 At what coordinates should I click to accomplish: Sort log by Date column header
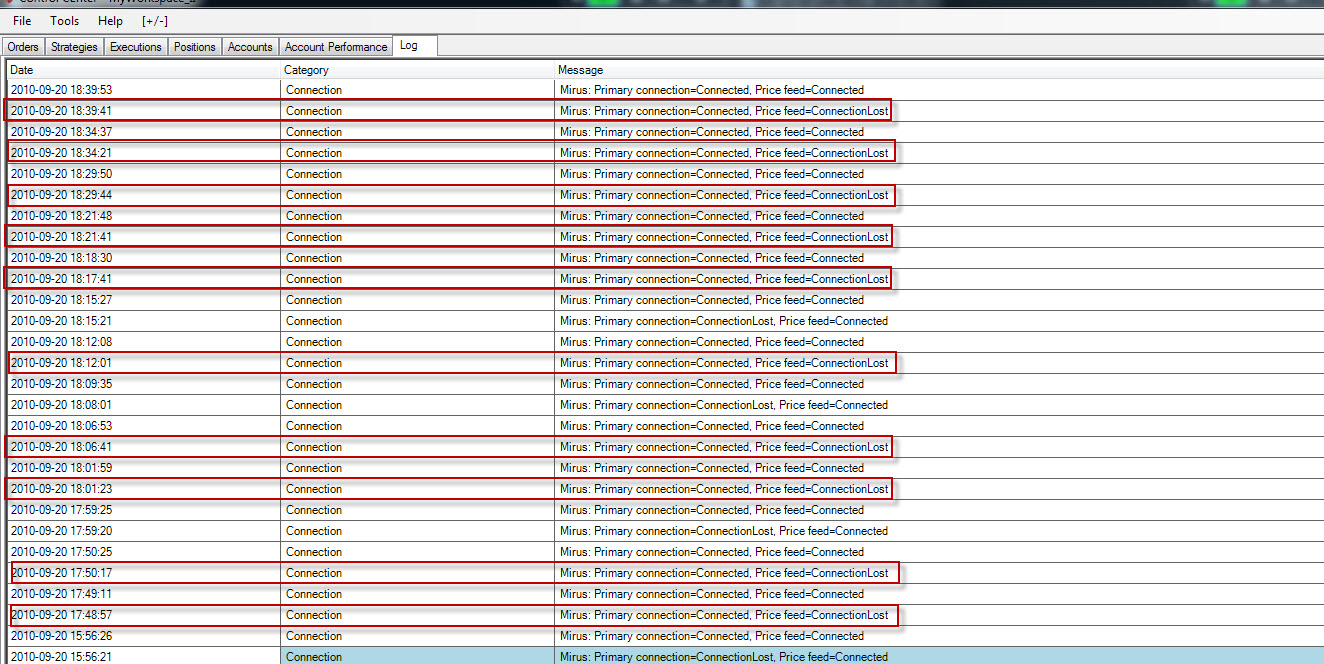(144, 70)
